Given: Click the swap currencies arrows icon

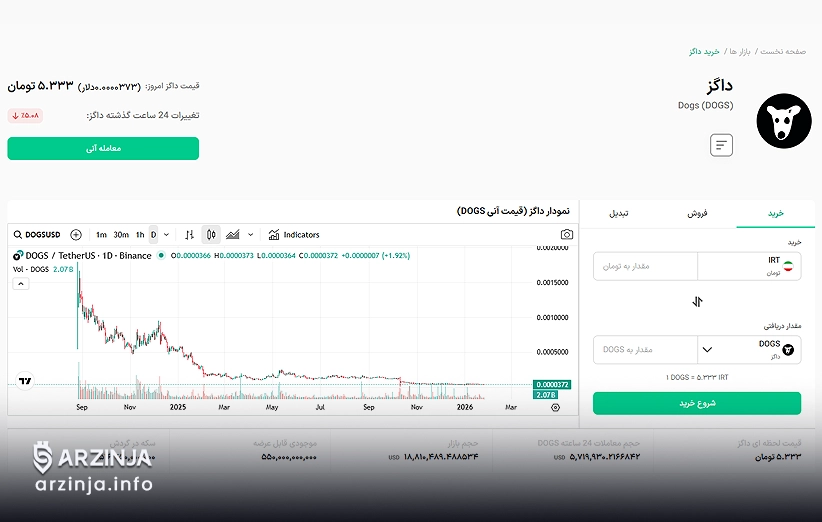Looking at the screenshot, I should (697, 301).
